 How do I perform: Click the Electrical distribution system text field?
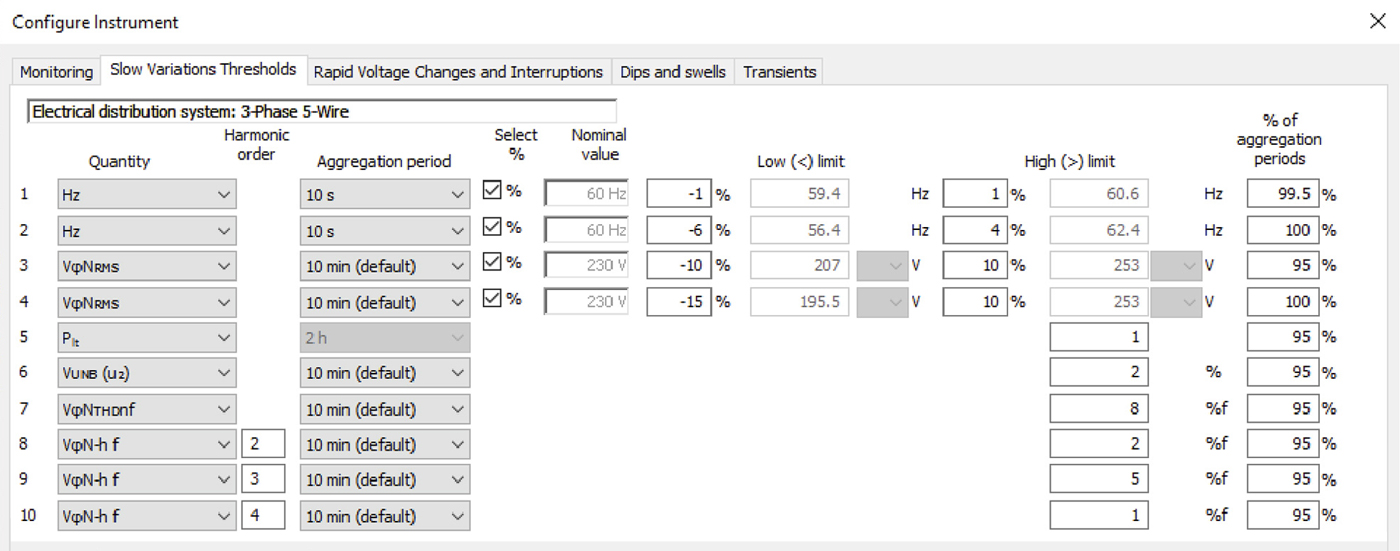pos(322,112)
